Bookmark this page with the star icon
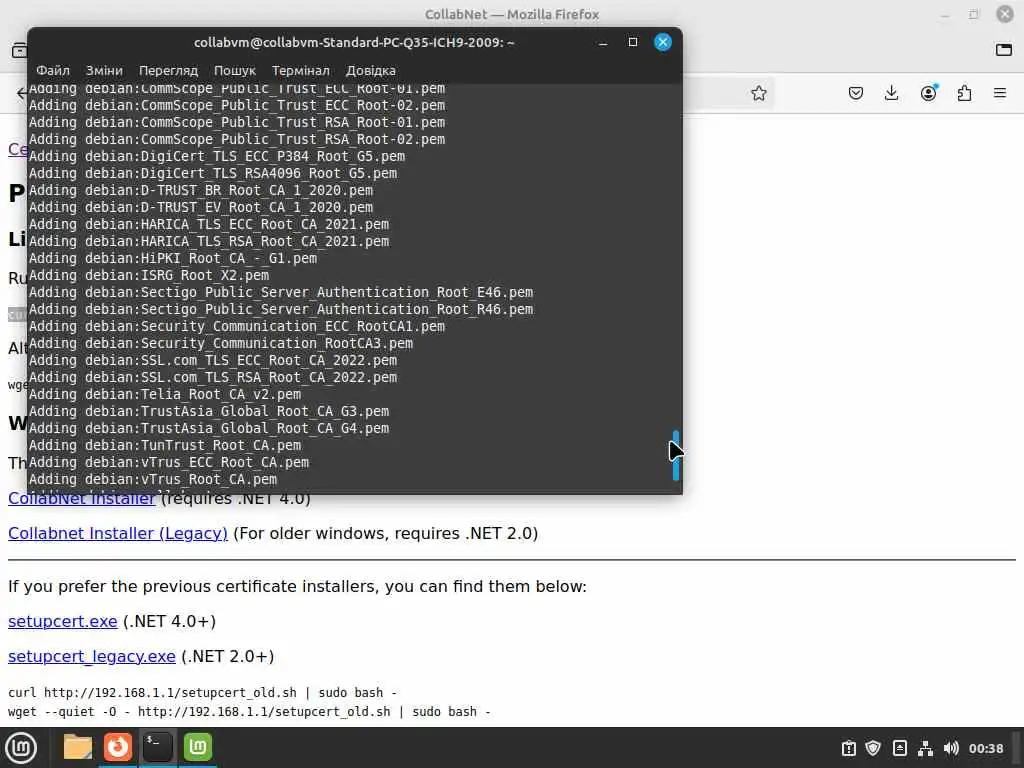The image size is (1024, 768). tap(759, 93)
